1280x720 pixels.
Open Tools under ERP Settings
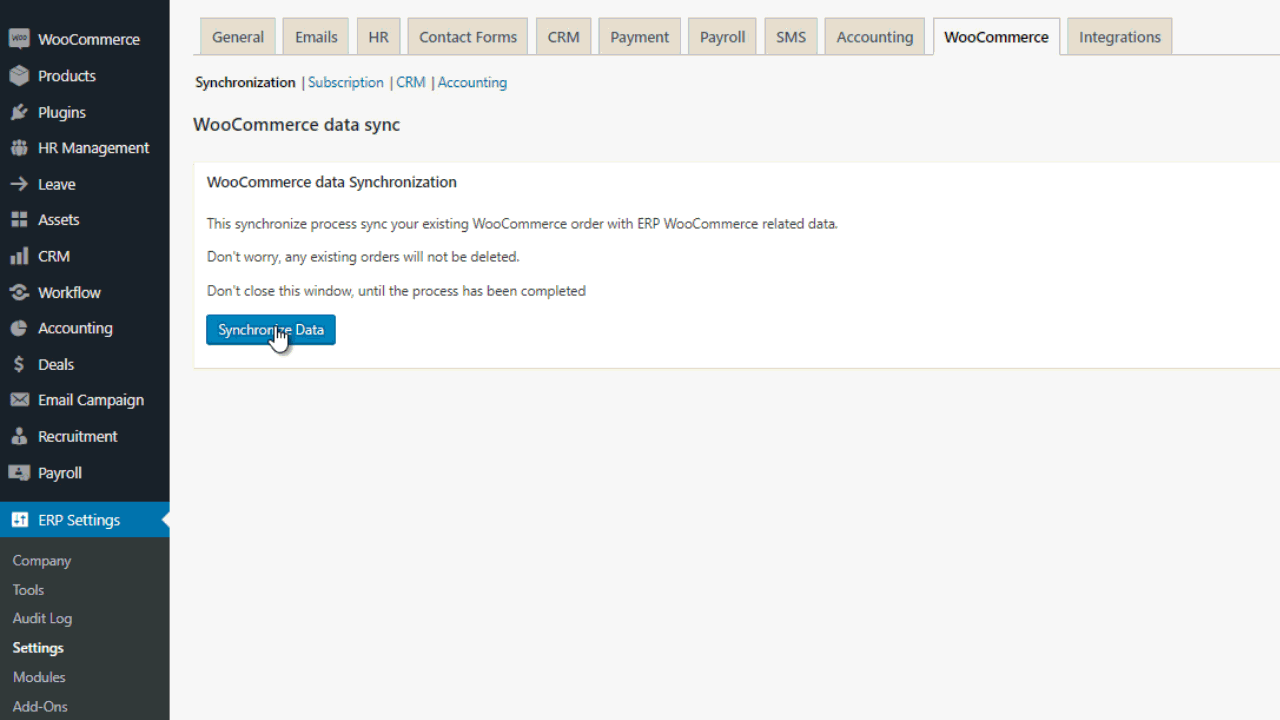click(x=28, y=590)
